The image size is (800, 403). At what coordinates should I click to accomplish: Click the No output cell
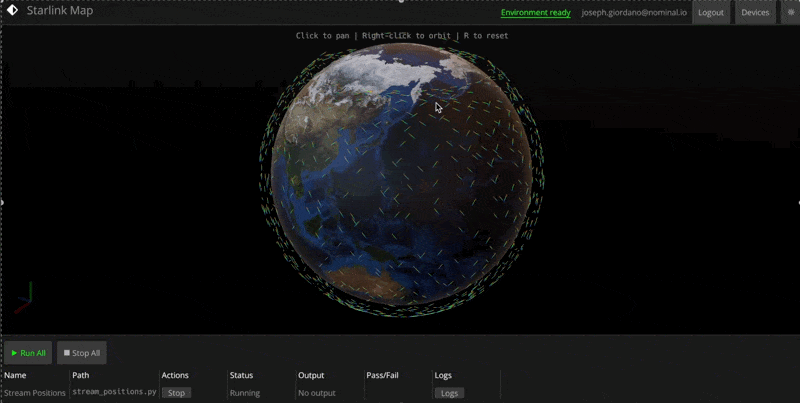(317, 393)
